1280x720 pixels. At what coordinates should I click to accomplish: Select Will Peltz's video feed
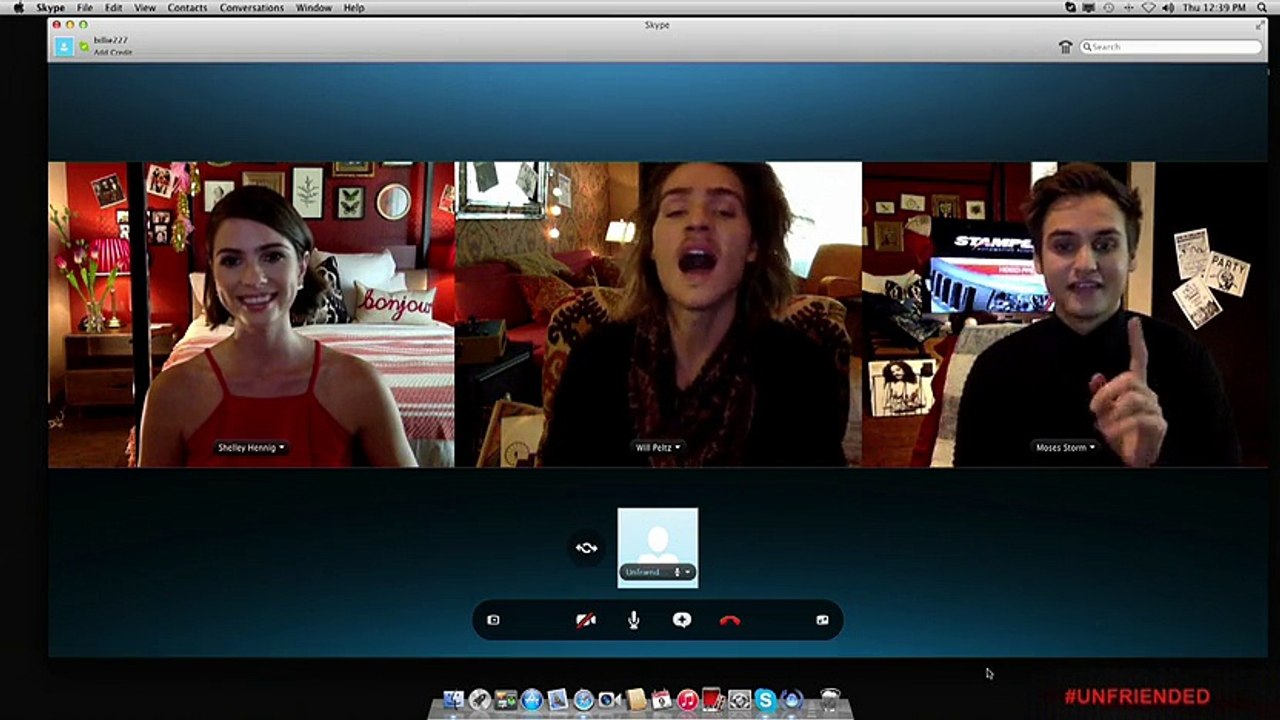point(658,314)
